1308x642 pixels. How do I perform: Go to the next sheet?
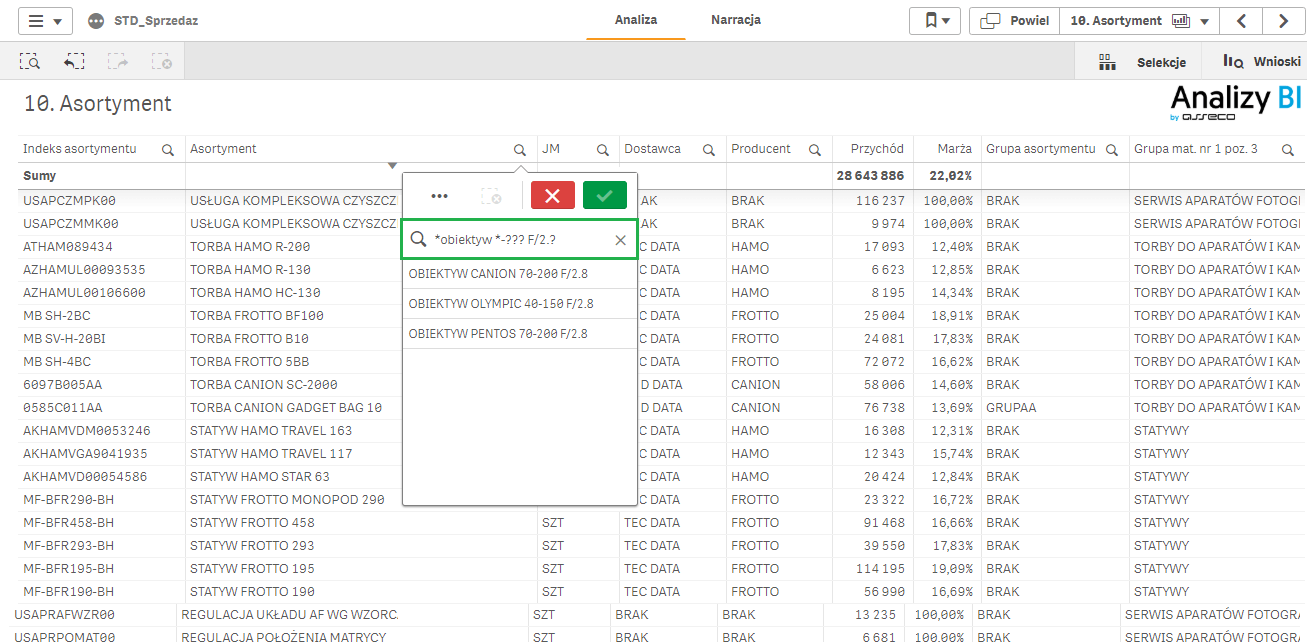(1283, 20)
